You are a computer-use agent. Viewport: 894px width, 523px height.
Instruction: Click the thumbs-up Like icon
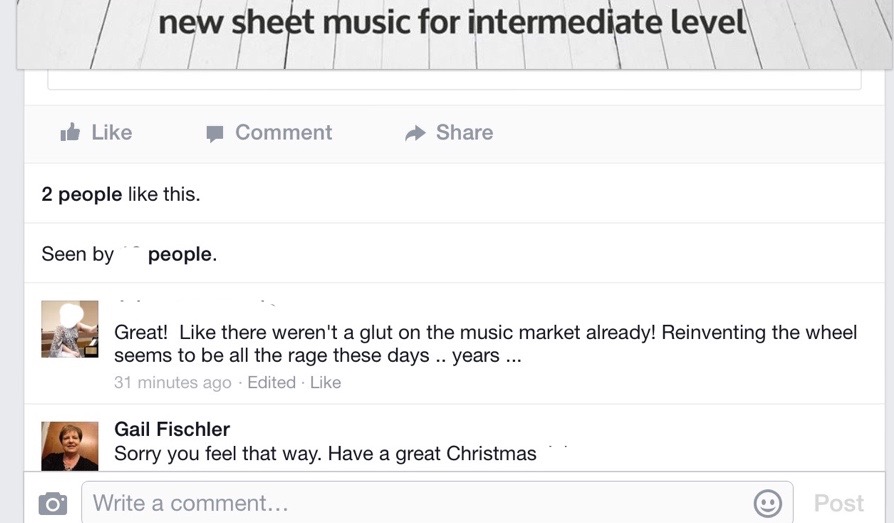70,132
